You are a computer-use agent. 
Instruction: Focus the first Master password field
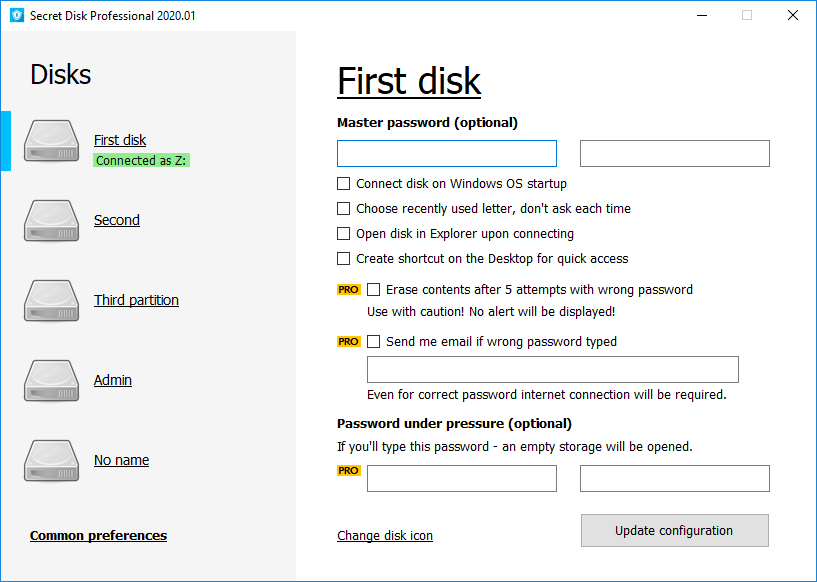[x=447, y=153]
